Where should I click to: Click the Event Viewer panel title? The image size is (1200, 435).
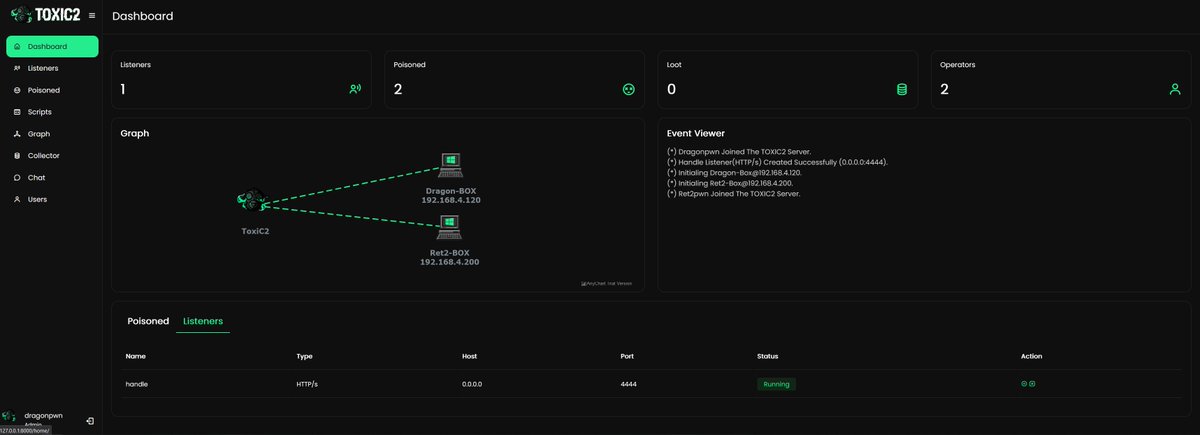[x=696, y=133]
